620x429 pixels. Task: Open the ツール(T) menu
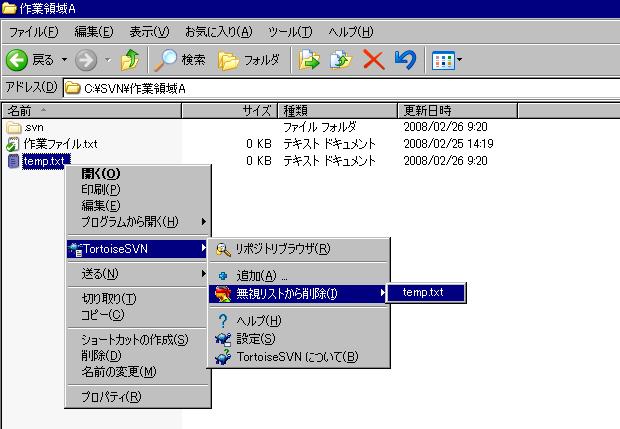point(290,32)
